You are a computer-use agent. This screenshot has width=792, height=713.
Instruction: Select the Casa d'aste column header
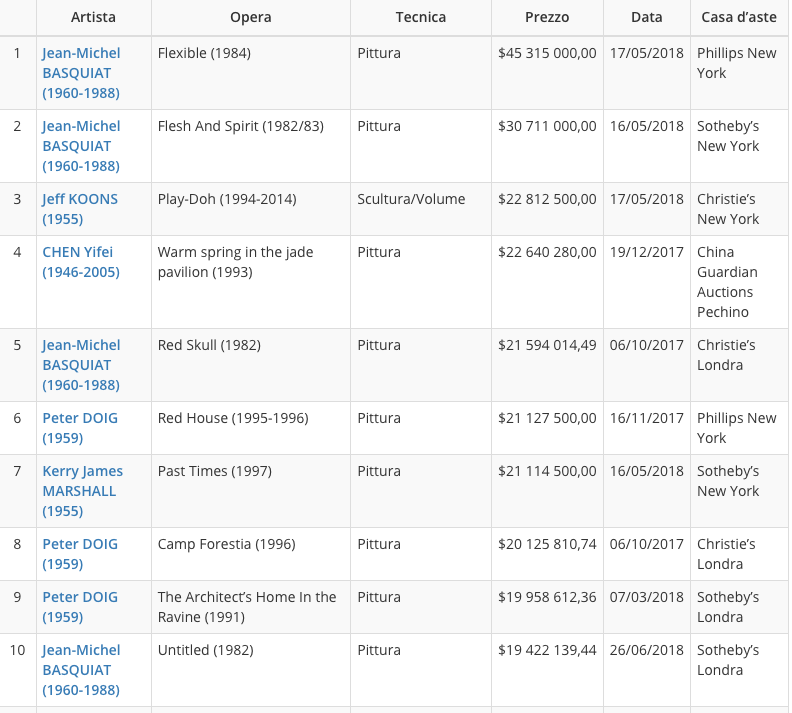(739, 17)
